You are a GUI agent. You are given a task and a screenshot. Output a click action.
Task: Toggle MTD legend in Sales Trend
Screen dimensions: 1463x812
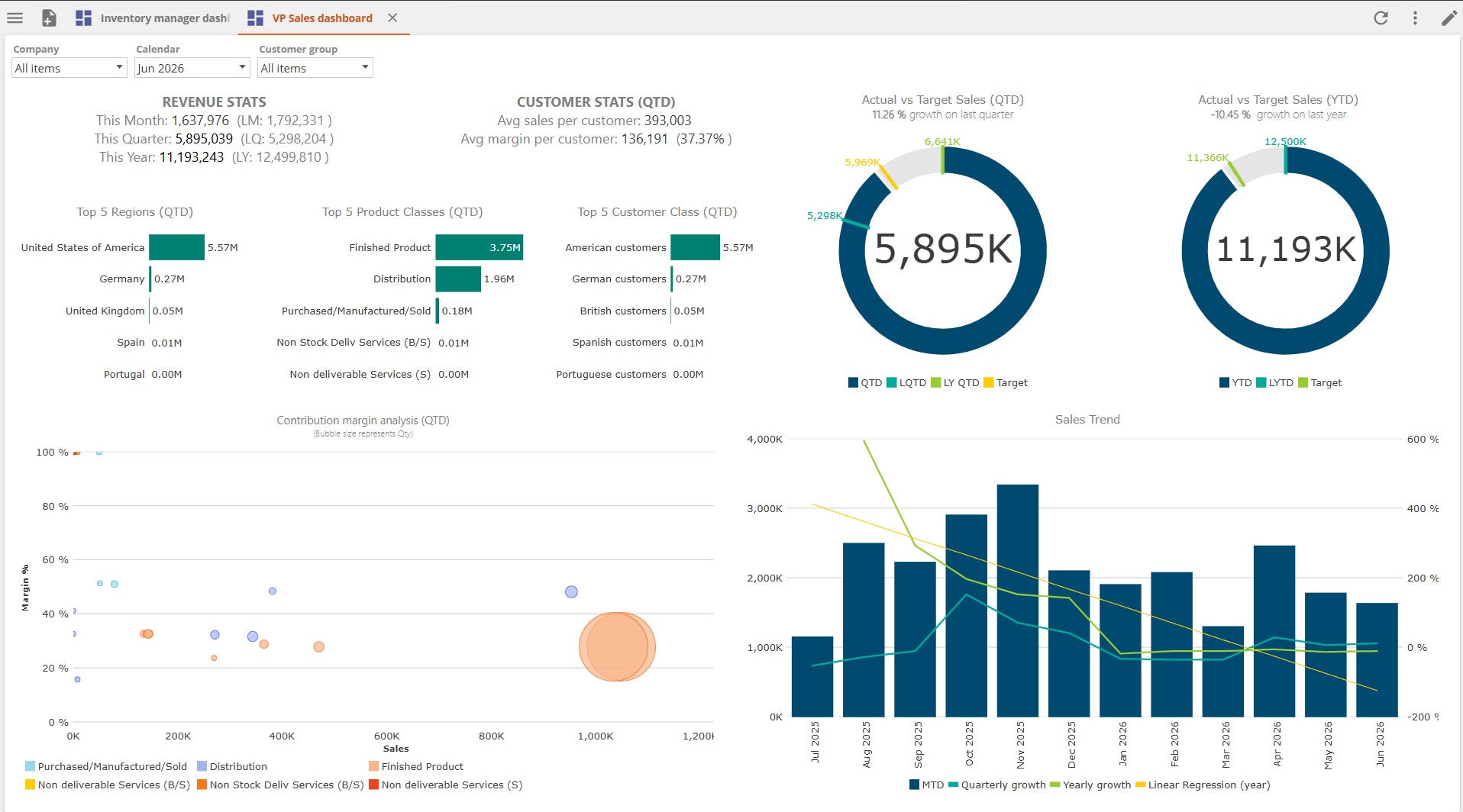[926, 785]
